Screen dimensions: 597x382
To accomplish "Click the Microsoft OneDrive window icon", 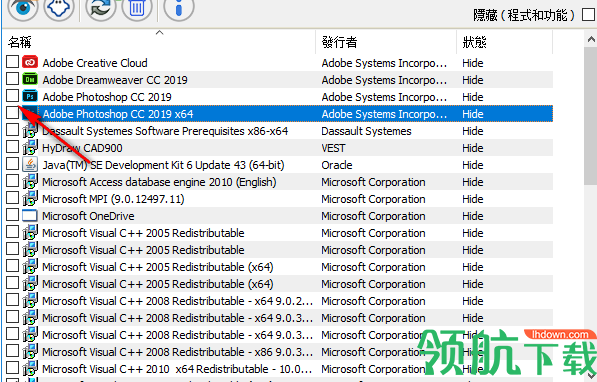I will pos(30,216).
